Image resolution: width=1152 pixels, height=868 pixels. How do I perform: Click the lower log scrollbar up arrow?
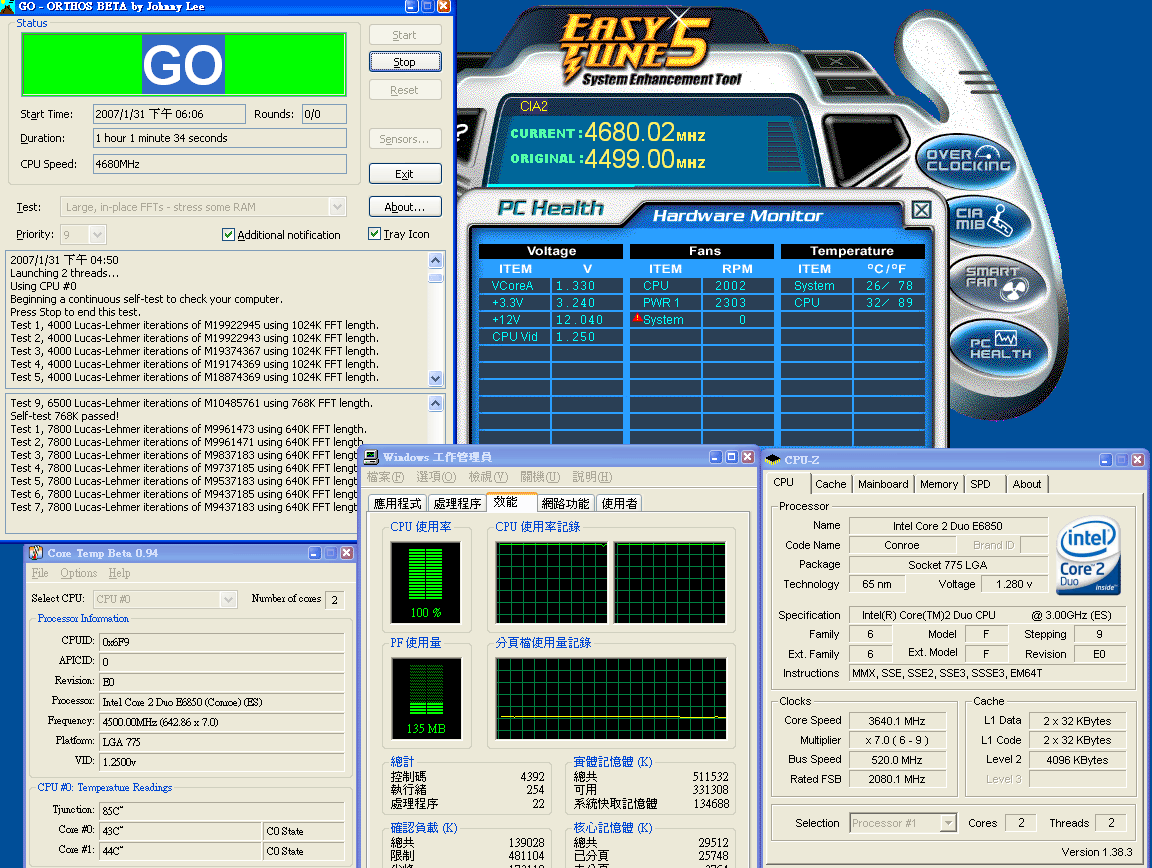point(436,403)
